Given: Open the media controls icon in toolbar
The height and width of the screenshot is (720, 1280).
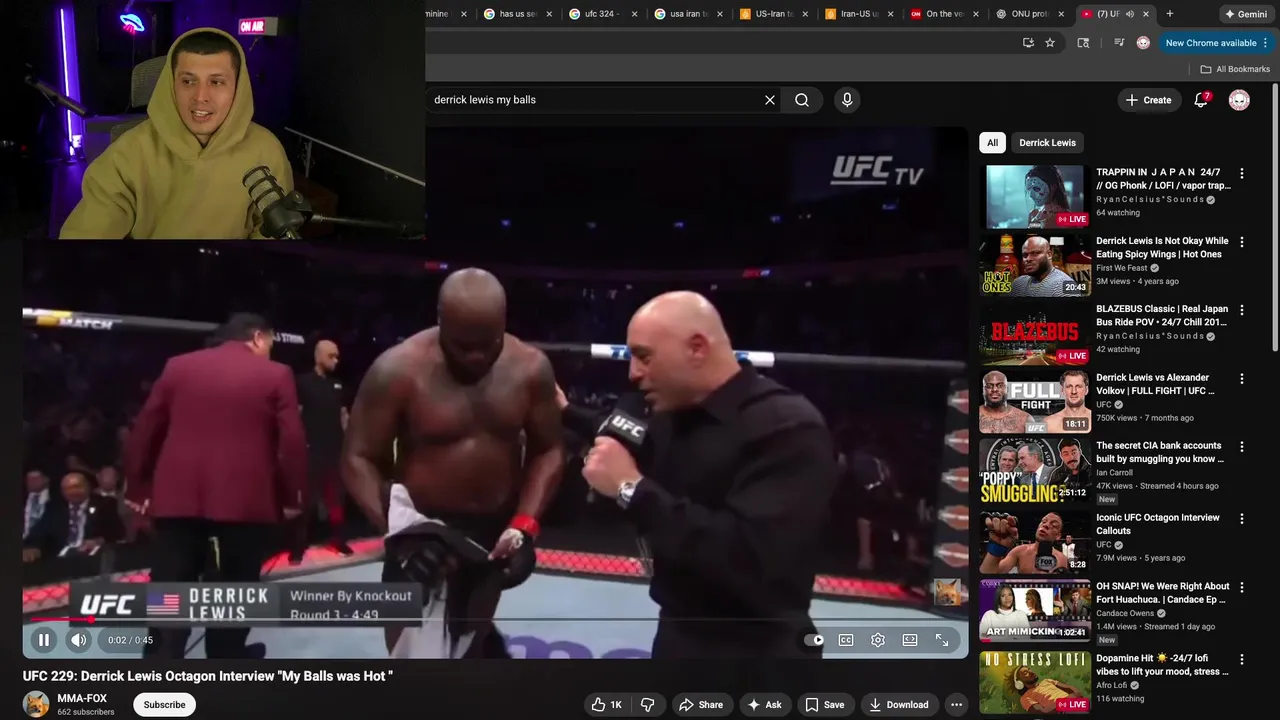Looking at the screenshot, I should click(1119, 43).
